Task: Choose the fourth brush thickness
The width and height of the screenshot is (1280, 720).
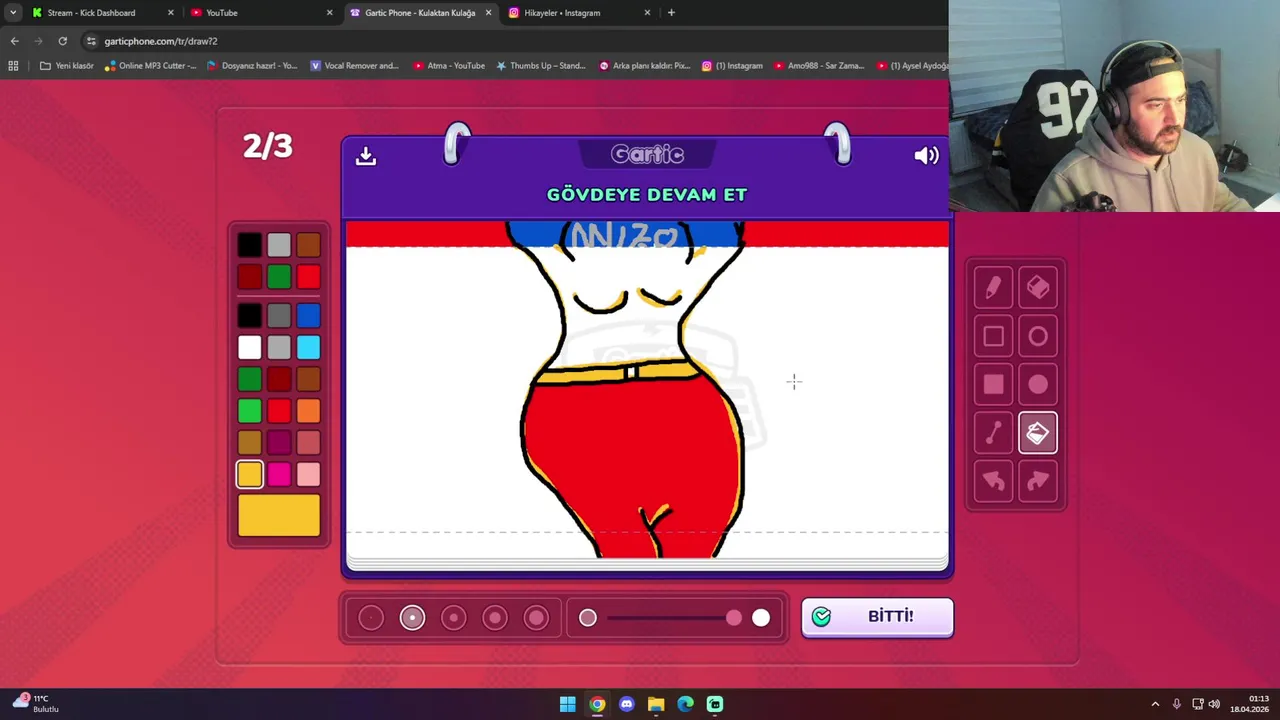Action: pos(495,618)
